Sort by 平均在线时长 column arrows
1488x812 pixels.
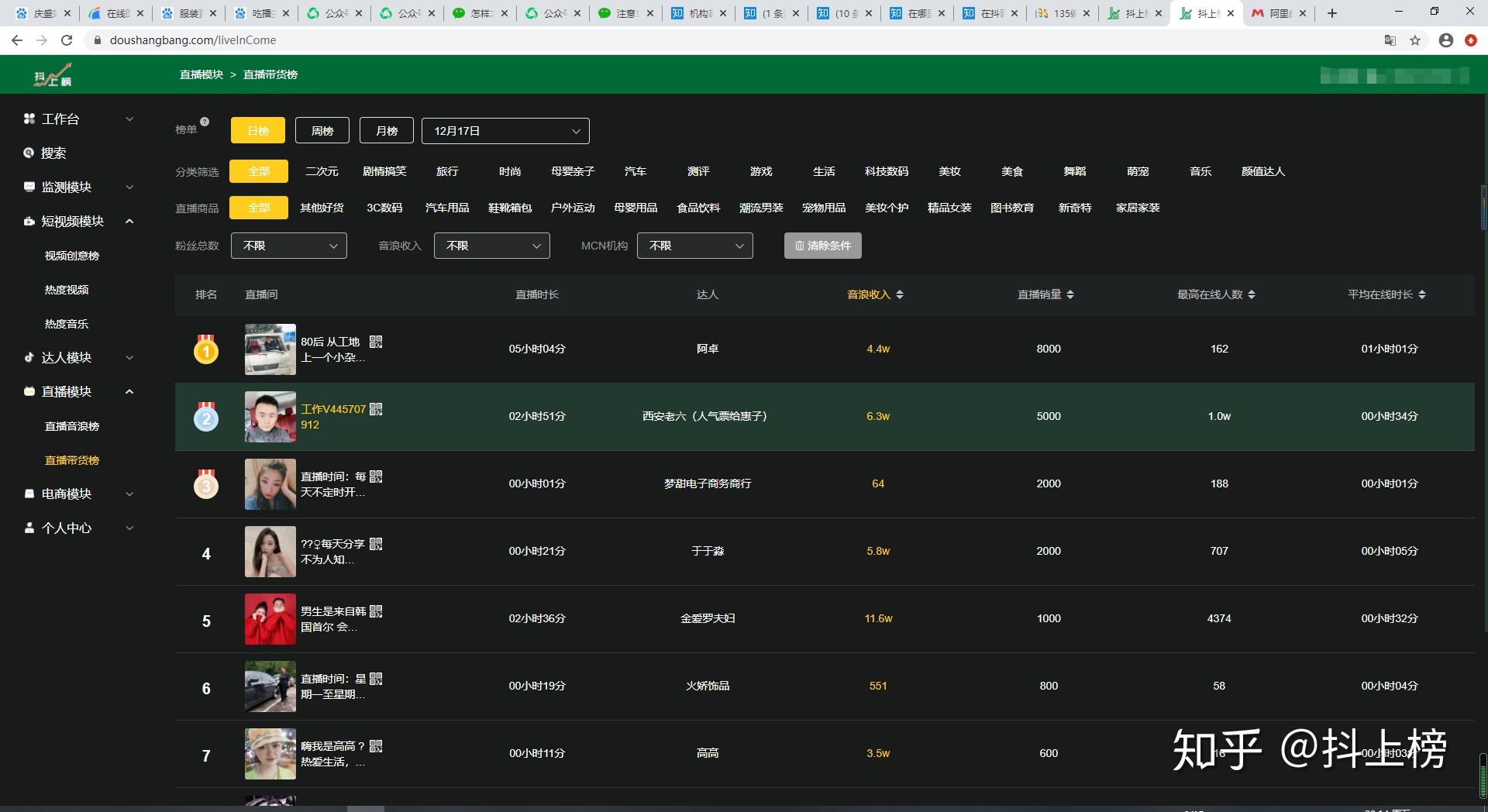pos(1422,294)
